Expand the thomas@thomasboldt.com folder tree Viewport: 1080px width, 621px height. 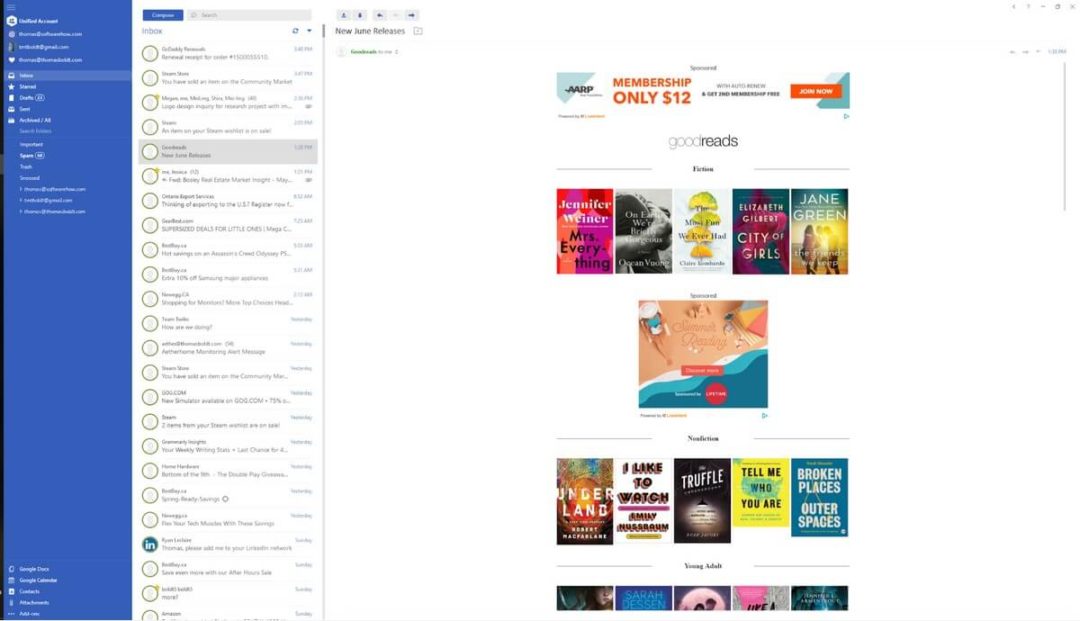pos(21,211)
